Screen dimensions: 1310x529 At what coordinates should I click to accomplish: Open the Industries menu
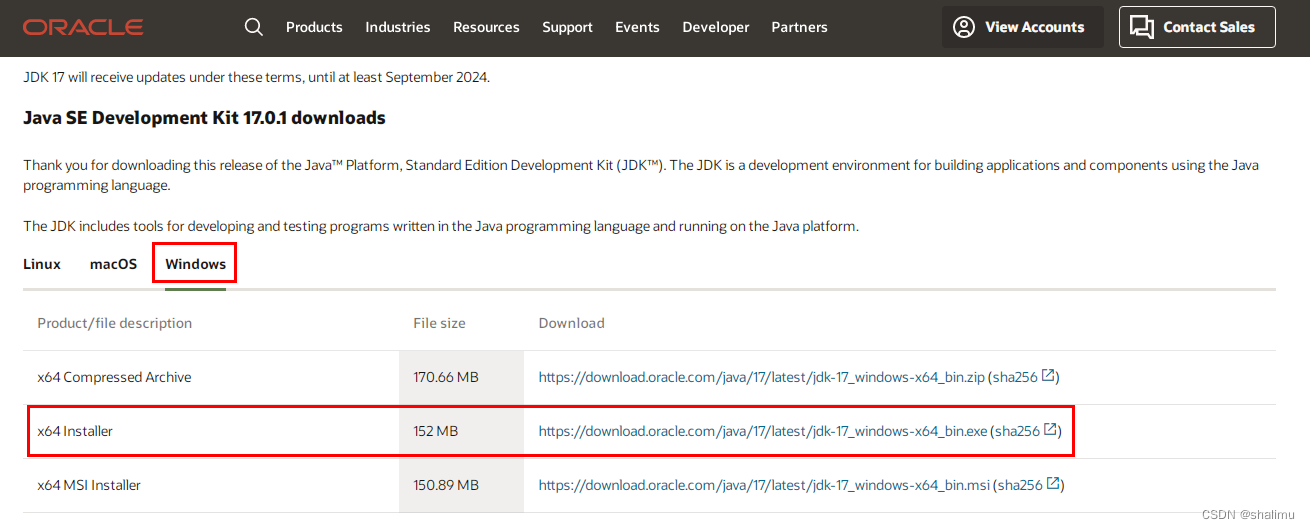[x=398, y=27]
